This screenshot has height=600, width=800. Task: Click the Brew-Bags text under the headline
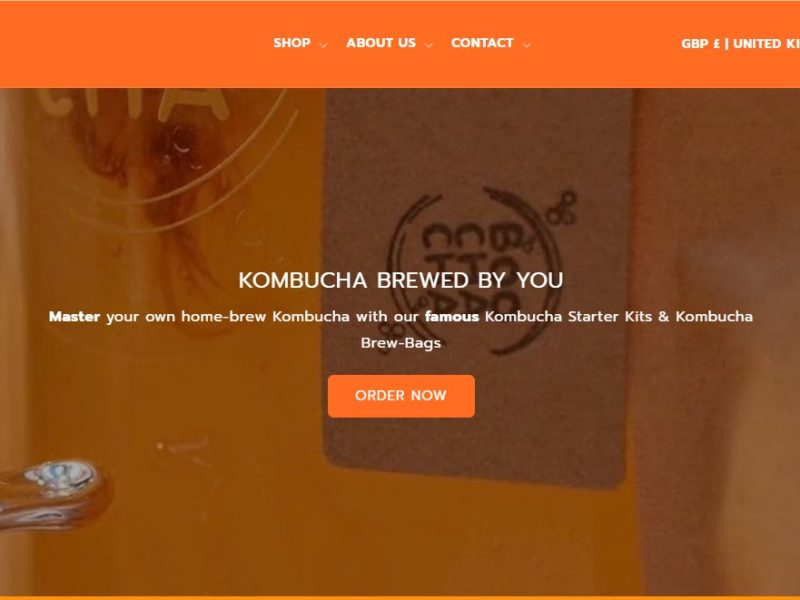(401, 343)
